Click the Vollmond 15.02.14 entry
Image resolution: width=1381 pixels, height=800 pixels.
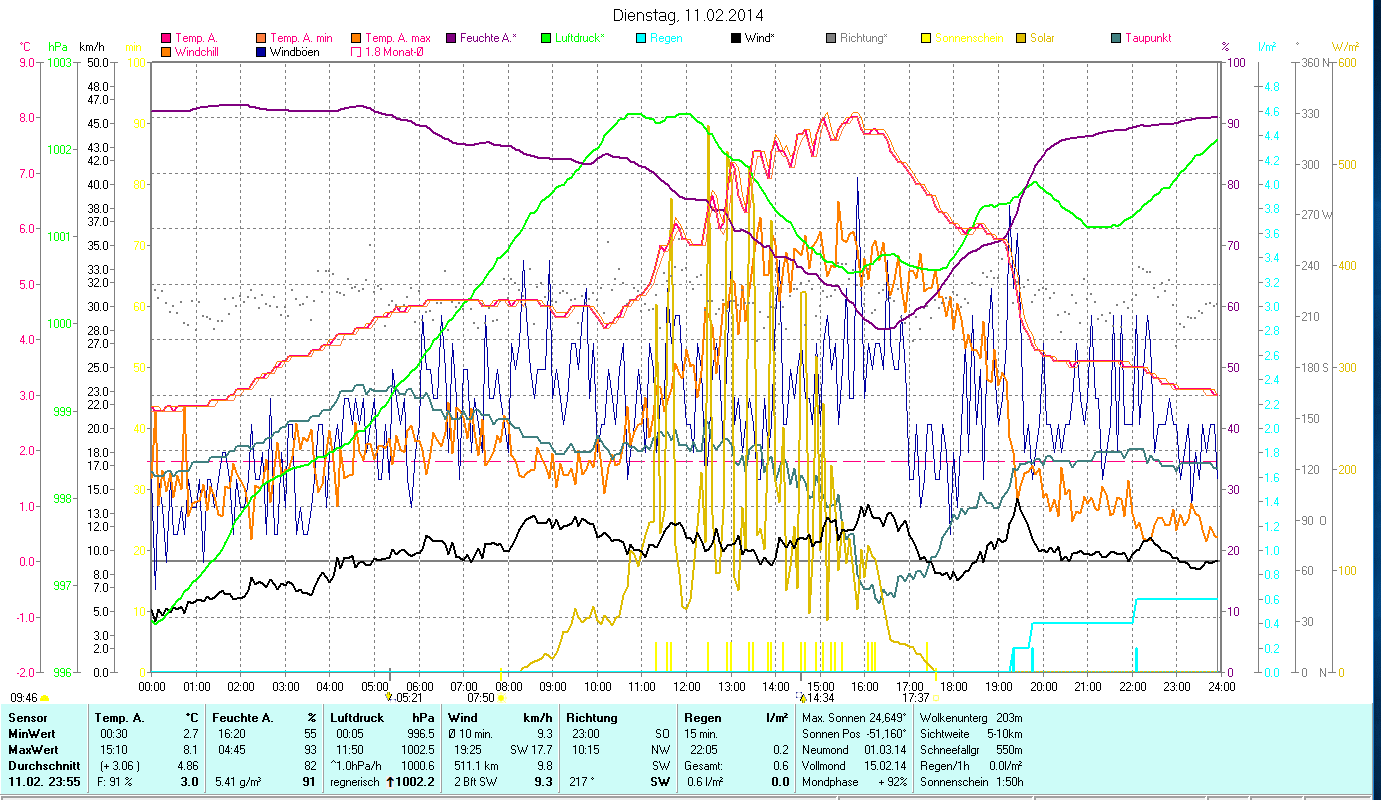point(853,766)
